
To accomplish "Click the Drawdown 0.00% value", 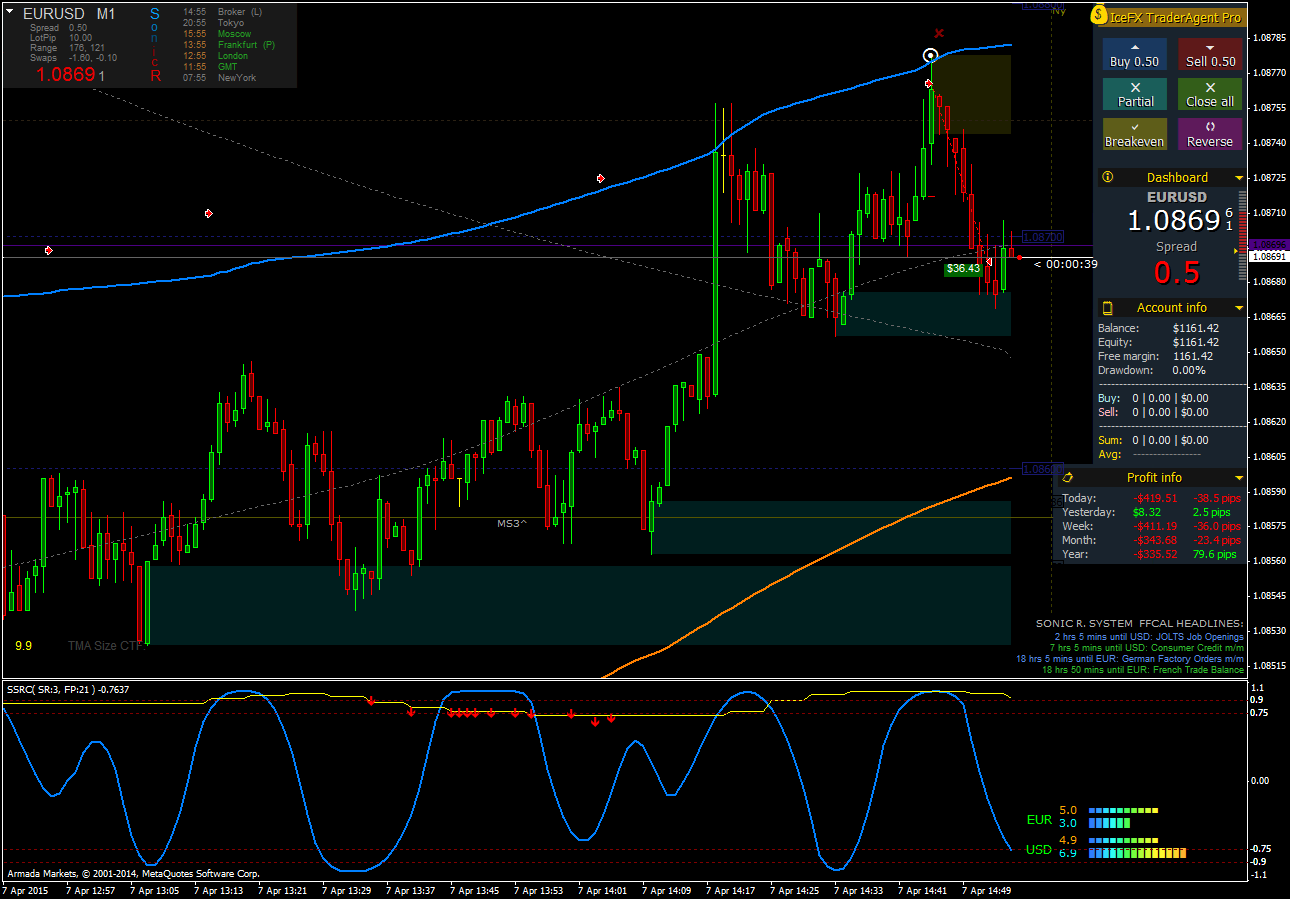I will (x=1190, y=370).
